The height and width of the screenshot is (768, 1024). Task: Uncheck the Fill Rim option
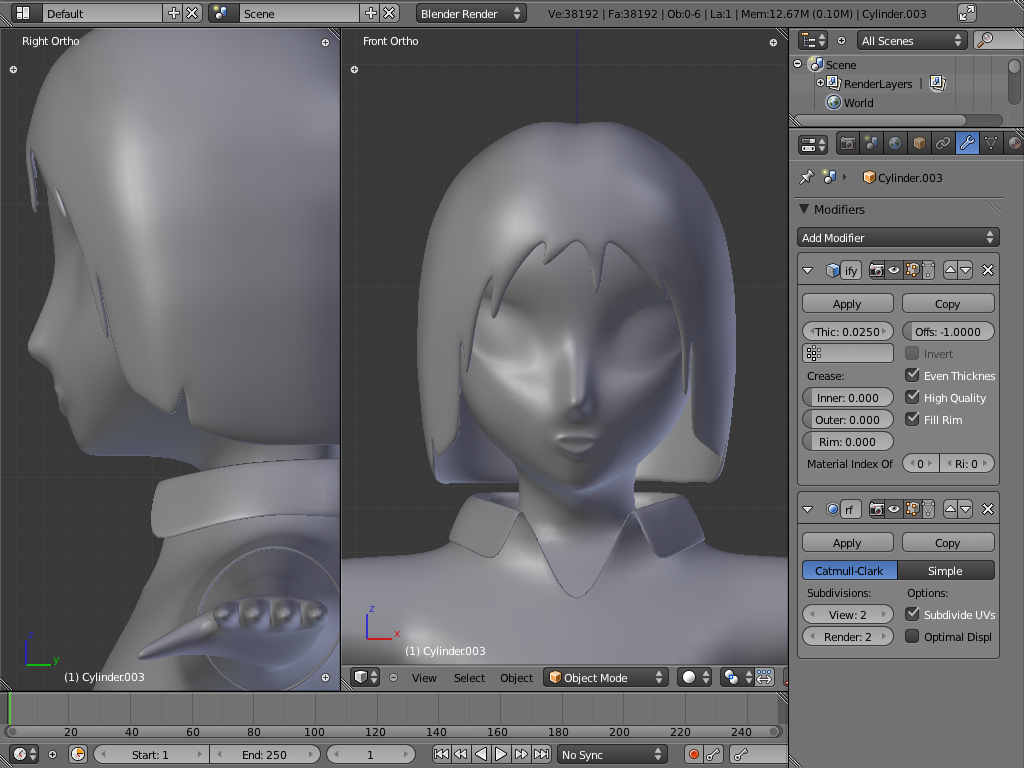point(912,419)
